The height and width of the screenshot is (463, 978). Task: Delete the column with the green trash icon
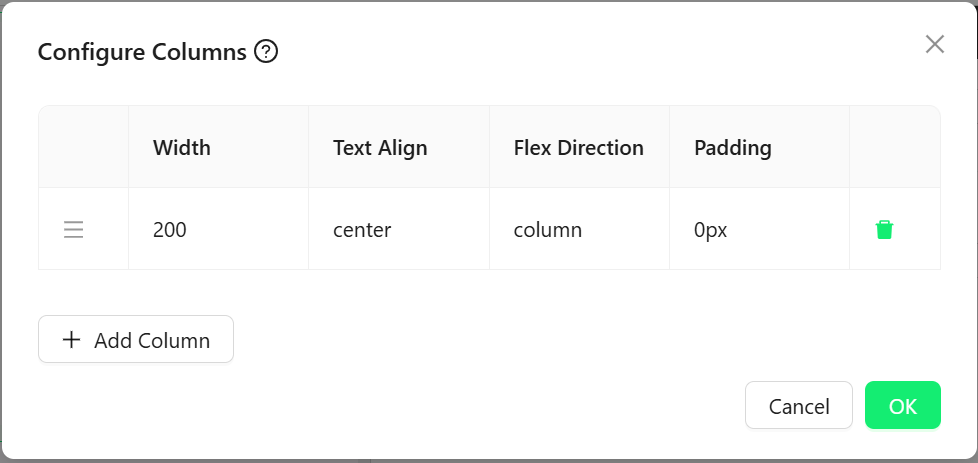click(x=884, y=230)
